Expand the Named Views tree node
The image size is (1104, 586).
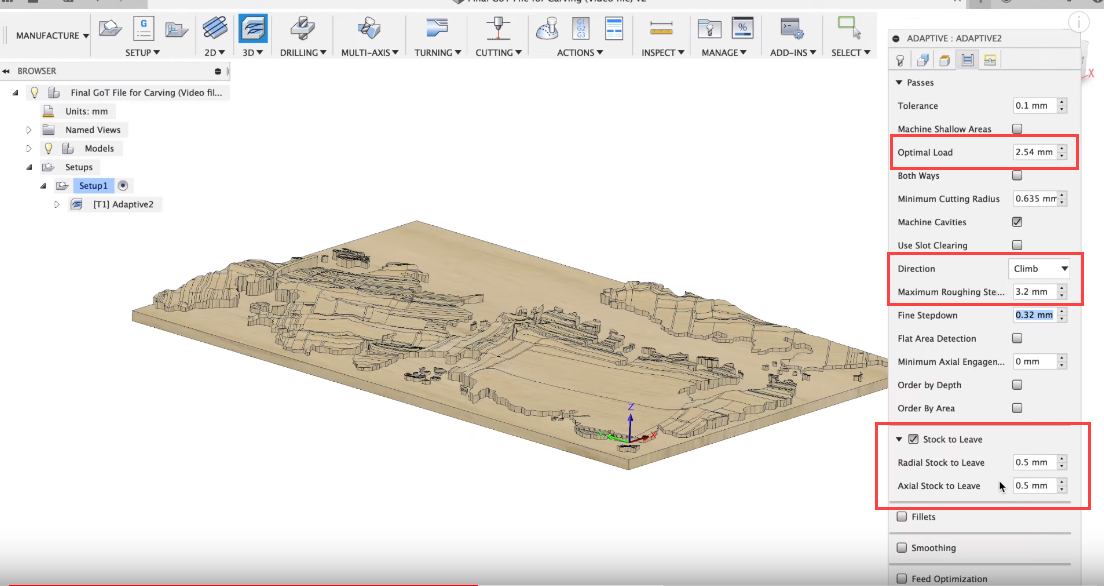29,130
